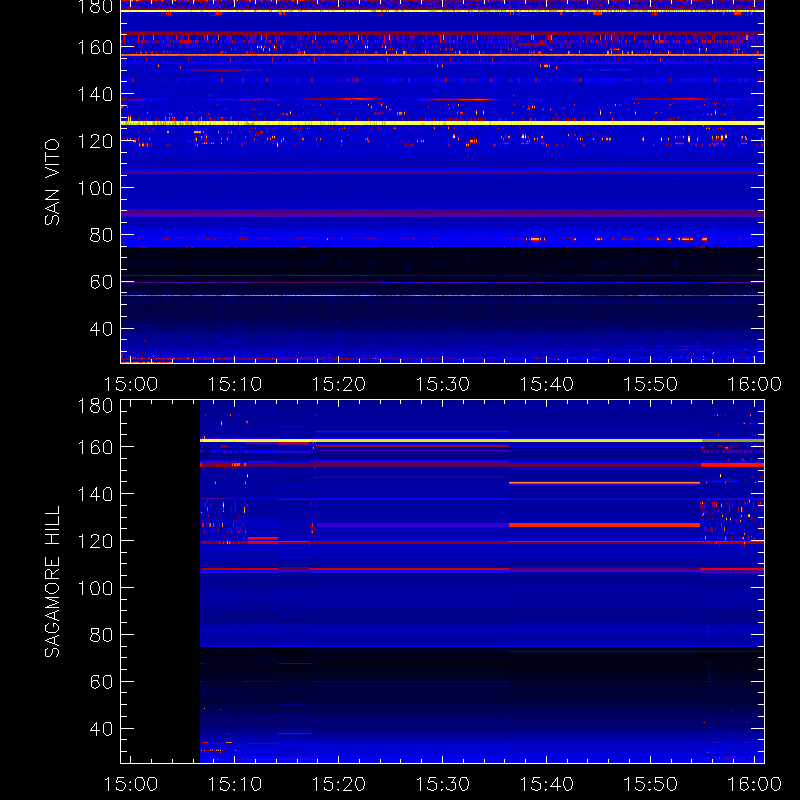This screenshot has width=800, height=800.
Task: Select the 160 tick label on Sagamore Hill axis
Action: (95, 447)
